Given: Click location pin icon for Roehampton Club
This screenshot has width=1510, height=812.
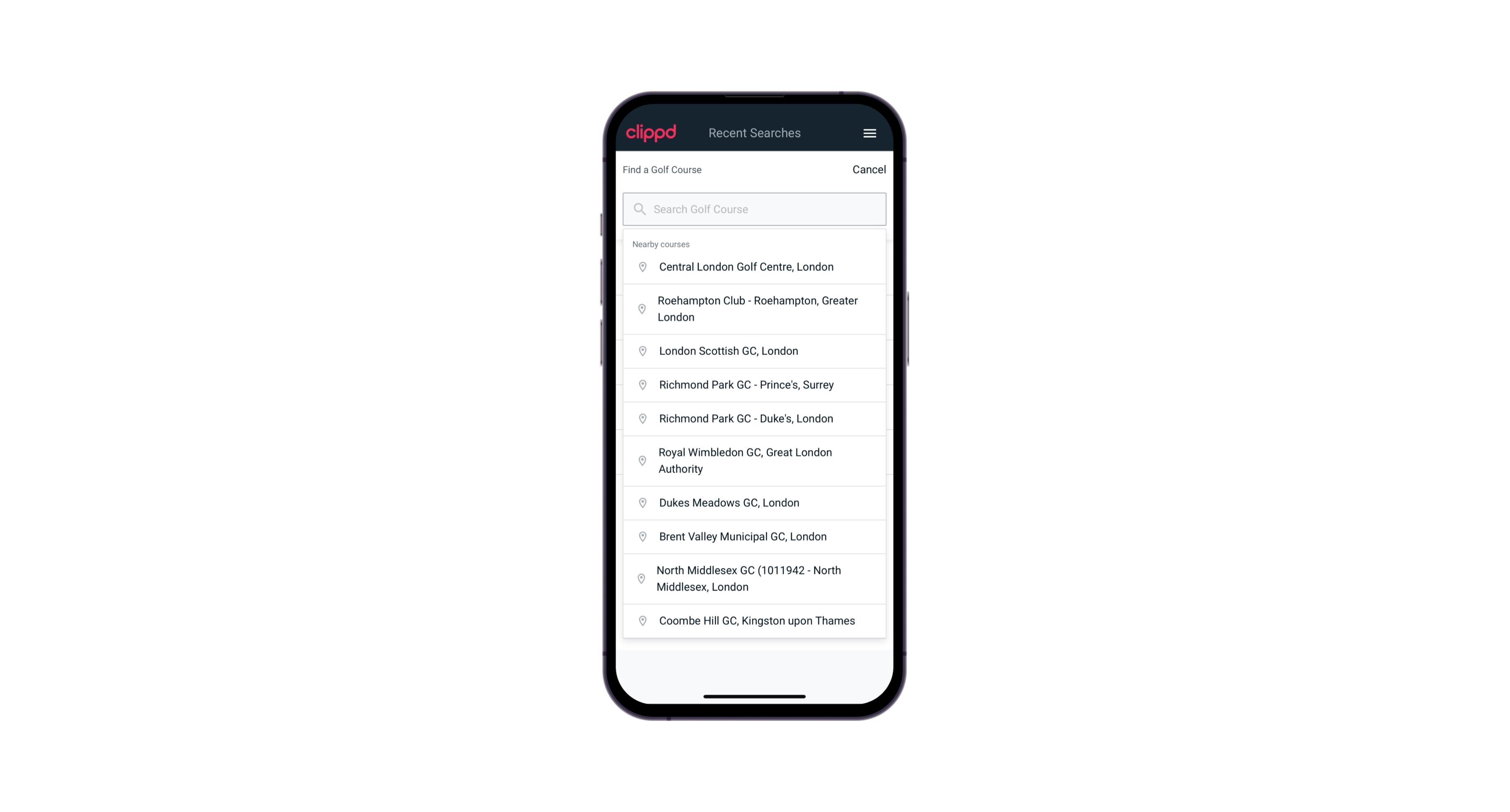Looking at the screenshot, I should (641, 309).
